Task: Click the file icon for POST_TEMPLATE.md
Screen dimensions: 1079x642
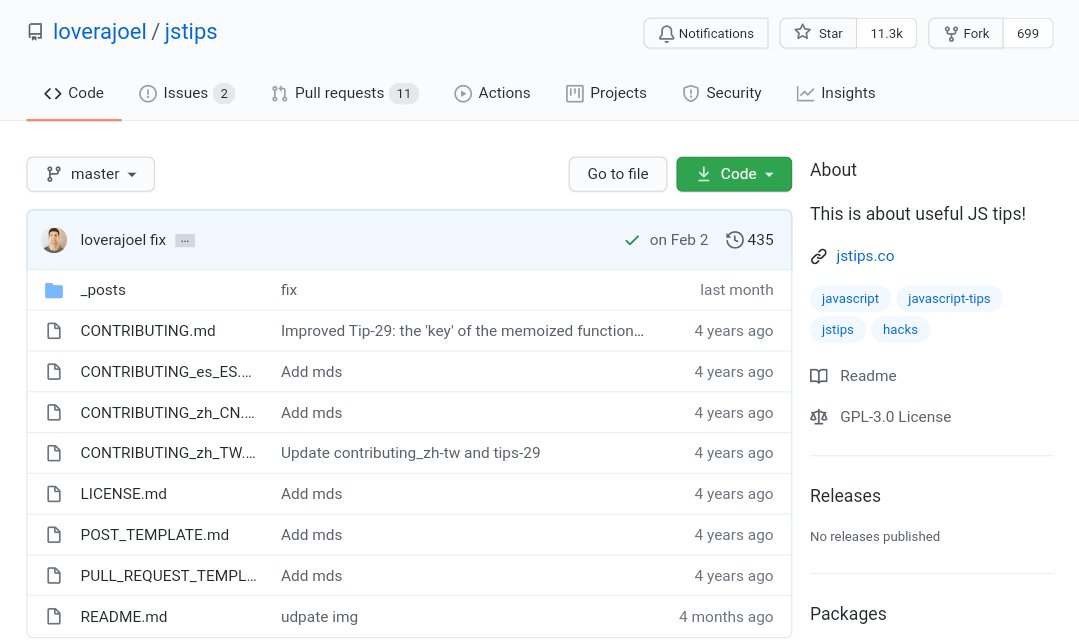Action: click(x=54, y=535)
